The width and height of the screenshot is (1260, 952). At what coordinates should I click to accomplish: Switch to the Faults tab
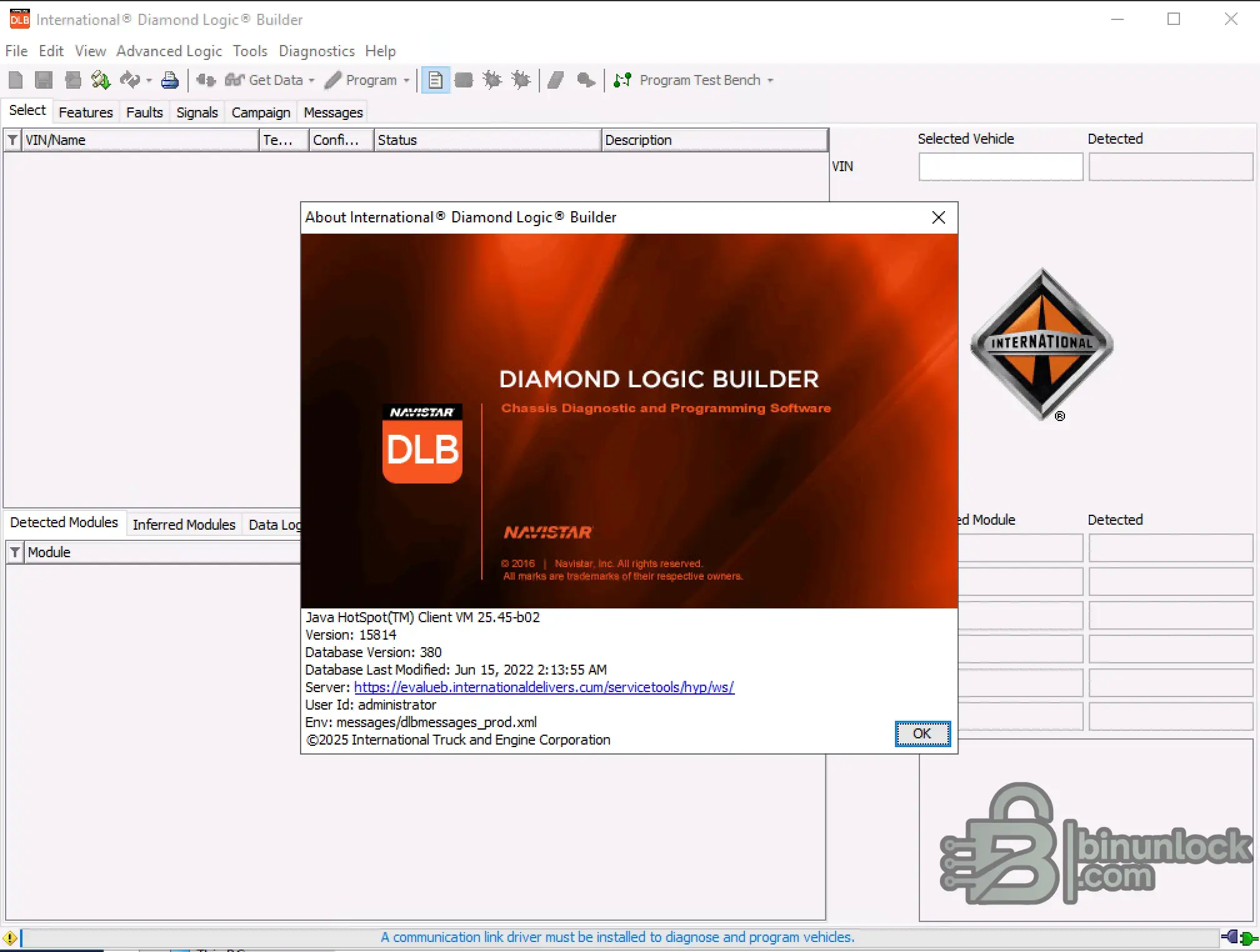tap(144, 112)
